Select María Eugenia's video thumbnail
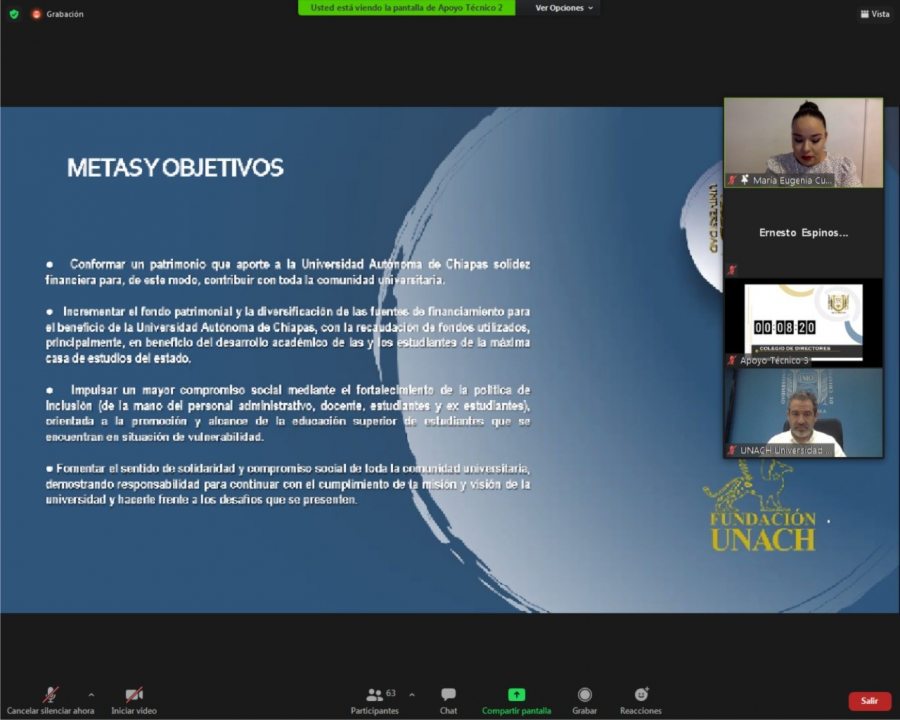 tap(804, 142)
